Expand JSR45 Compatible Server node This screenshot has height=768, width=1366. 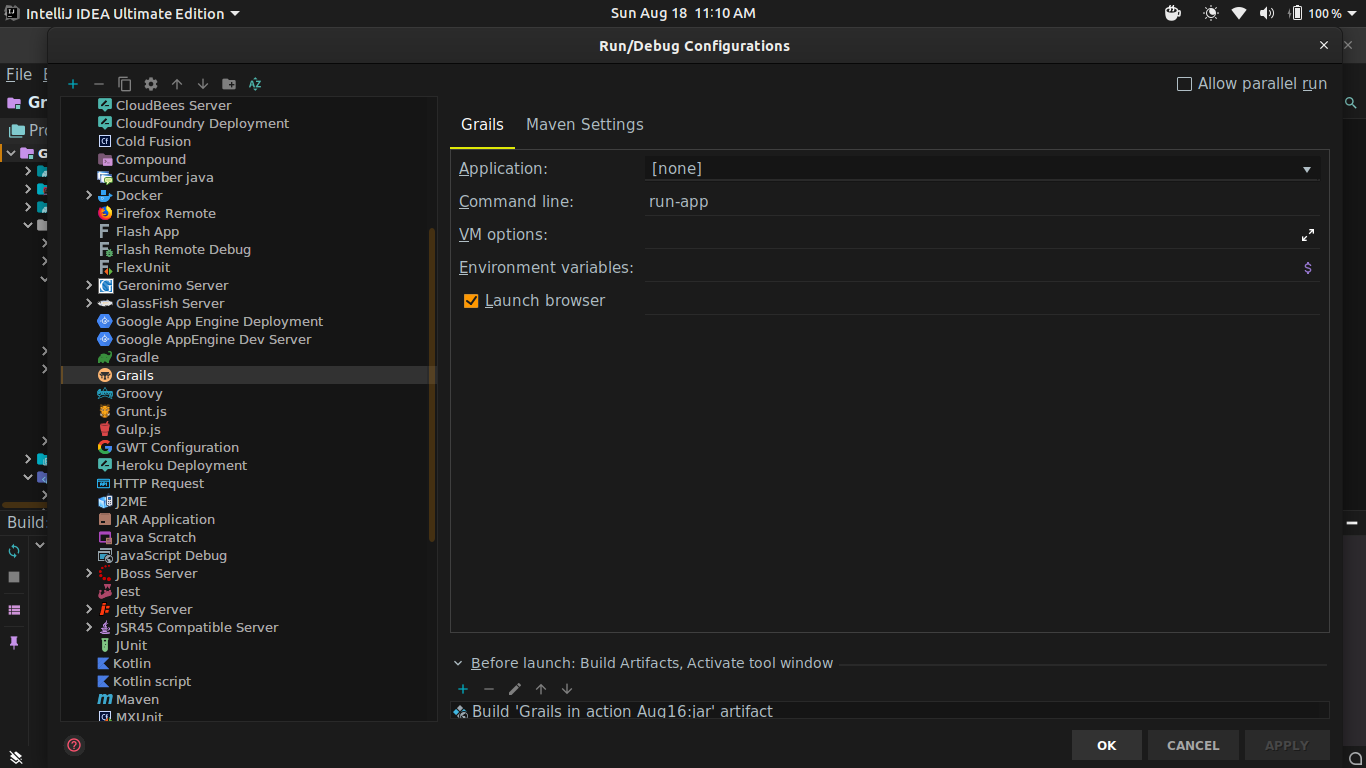[x=89, y=628]
